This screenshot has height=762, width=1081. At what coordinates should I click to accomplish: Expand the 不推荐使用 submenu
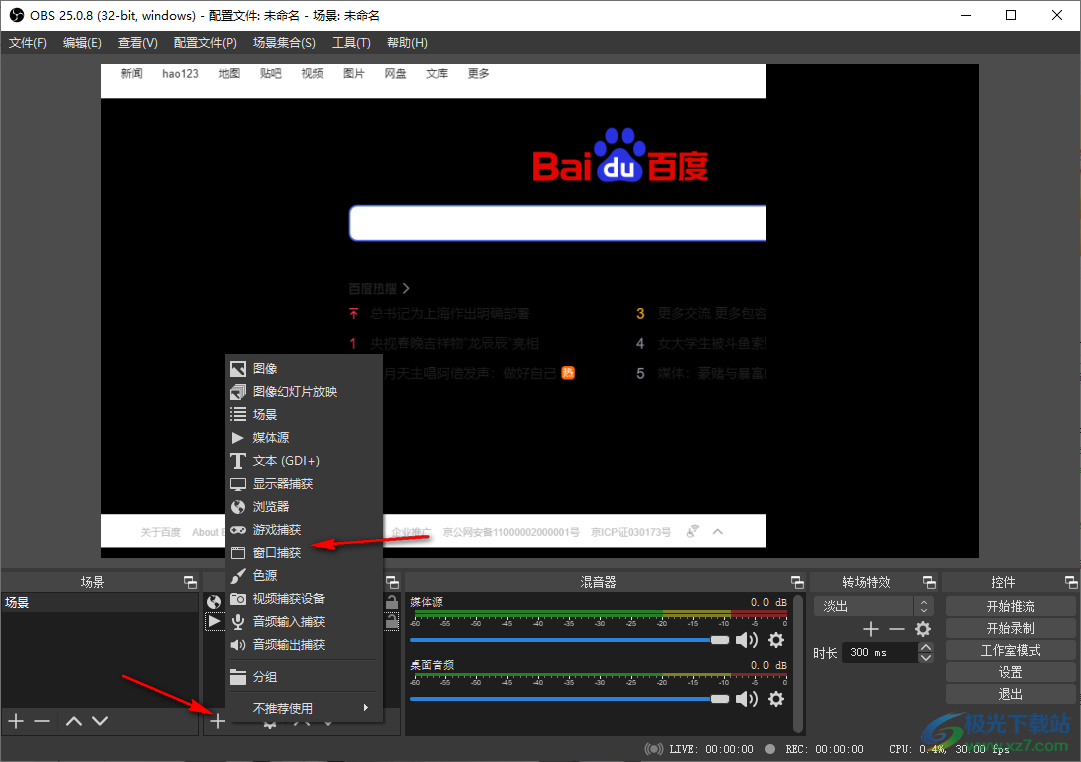tap(304, 708)
